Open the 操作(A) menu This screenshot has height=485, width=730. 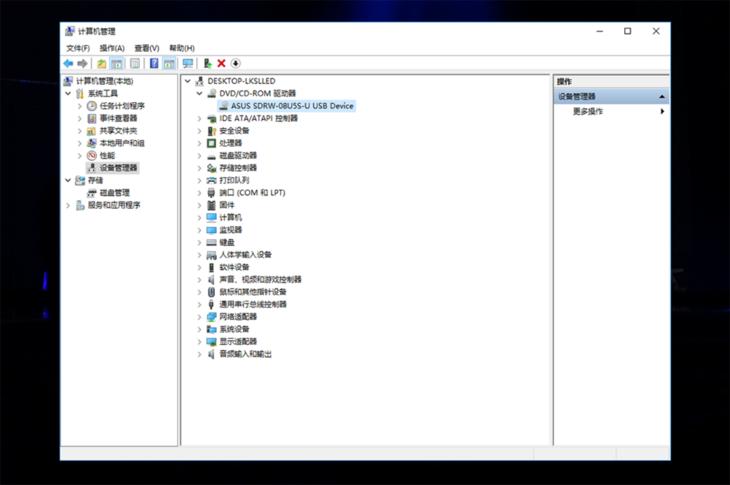[112, 48]
